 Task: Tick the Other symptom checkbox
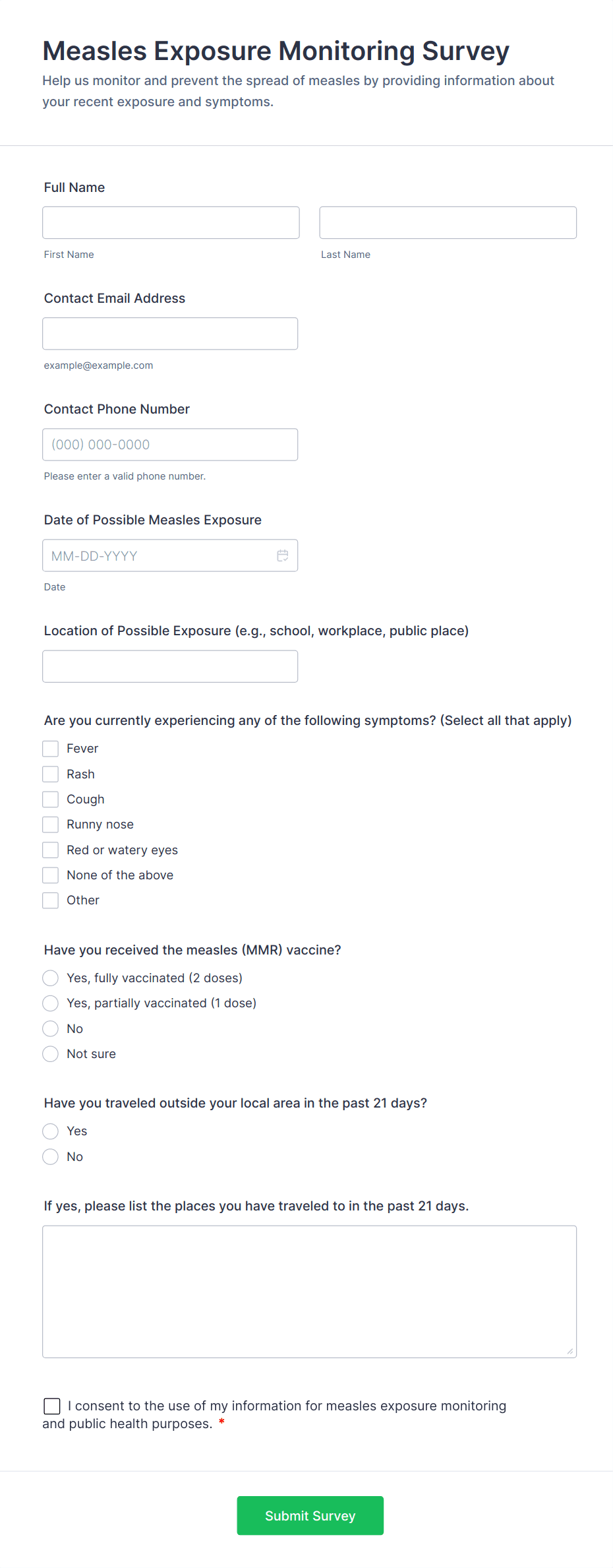click(50, 900)
